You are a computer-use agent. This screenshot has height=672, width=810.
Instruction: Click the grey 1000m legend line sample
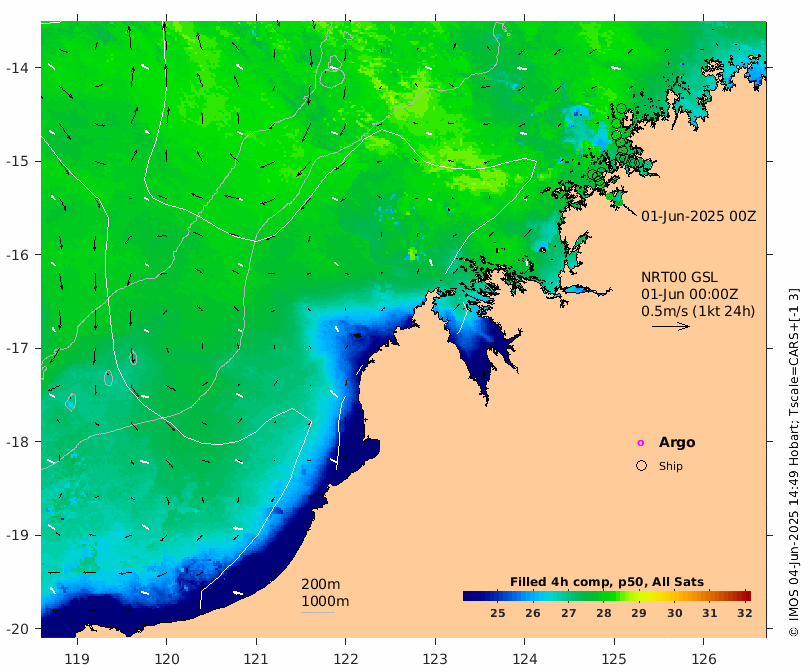[318, 613]
